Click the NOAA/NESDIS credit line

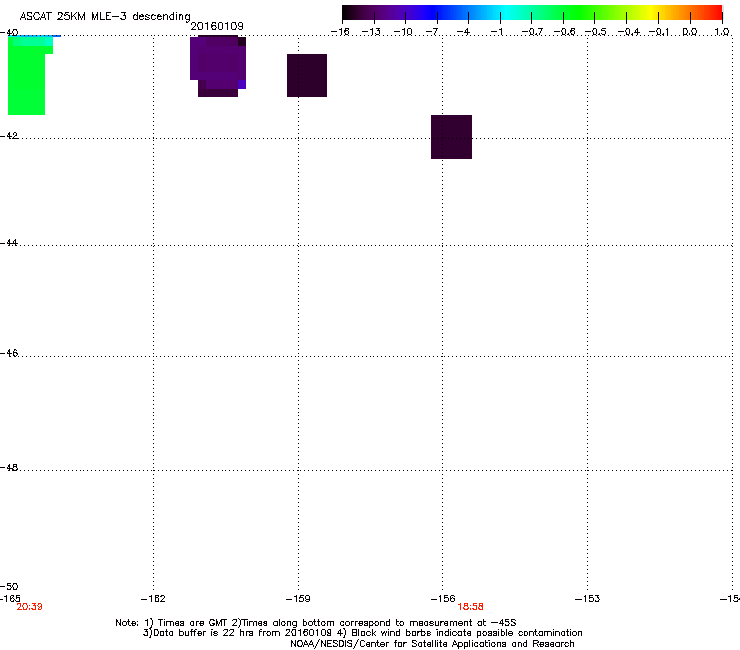tap(432, 644)
